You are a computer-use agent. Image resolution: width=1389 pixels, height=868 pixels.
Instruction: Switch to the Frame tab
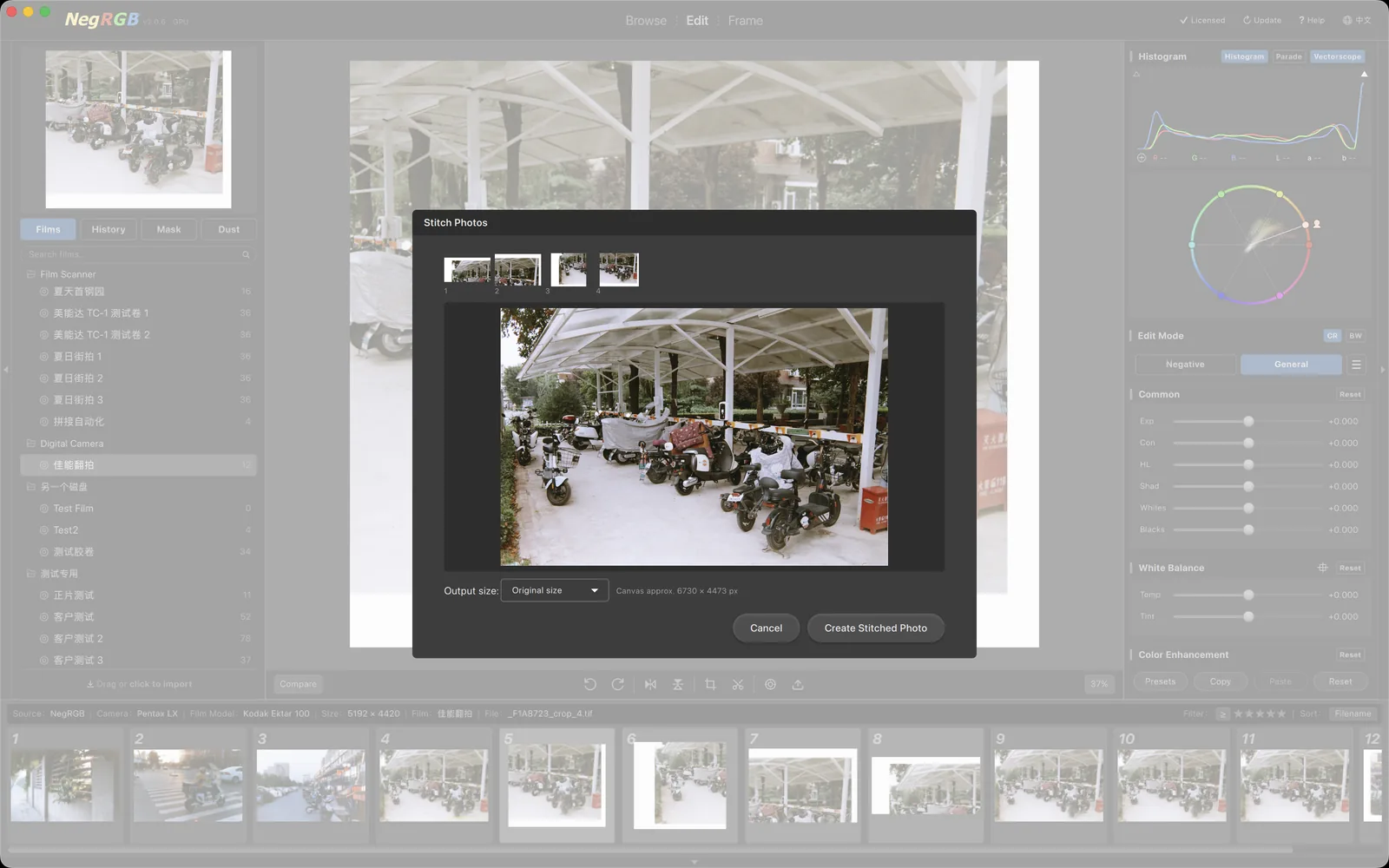coord(746,20)
